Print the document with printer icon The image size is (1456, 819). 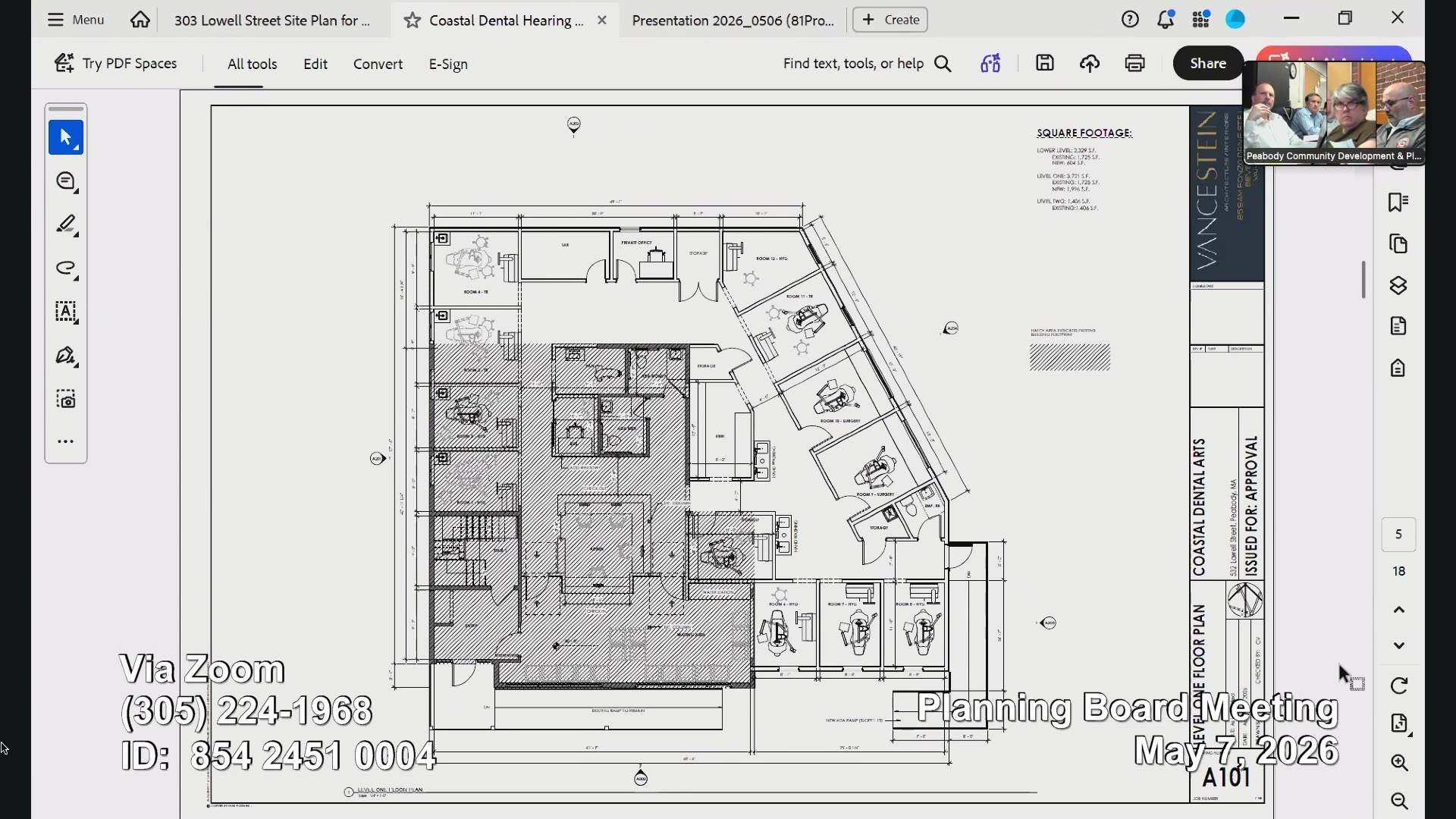pyautogui.click(x=1134, y=64)
